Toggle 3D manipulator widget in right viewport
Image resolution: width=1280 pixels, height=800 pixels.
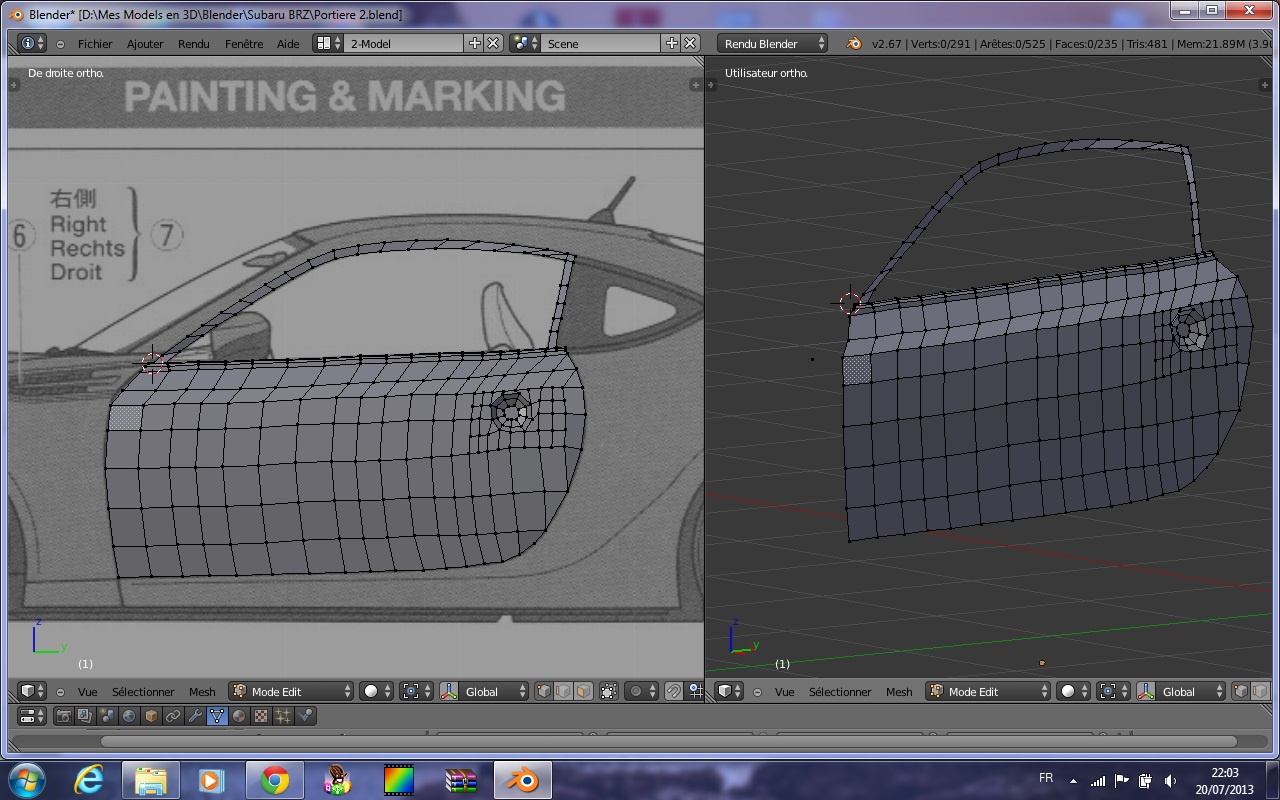(x=1148, y=691)
